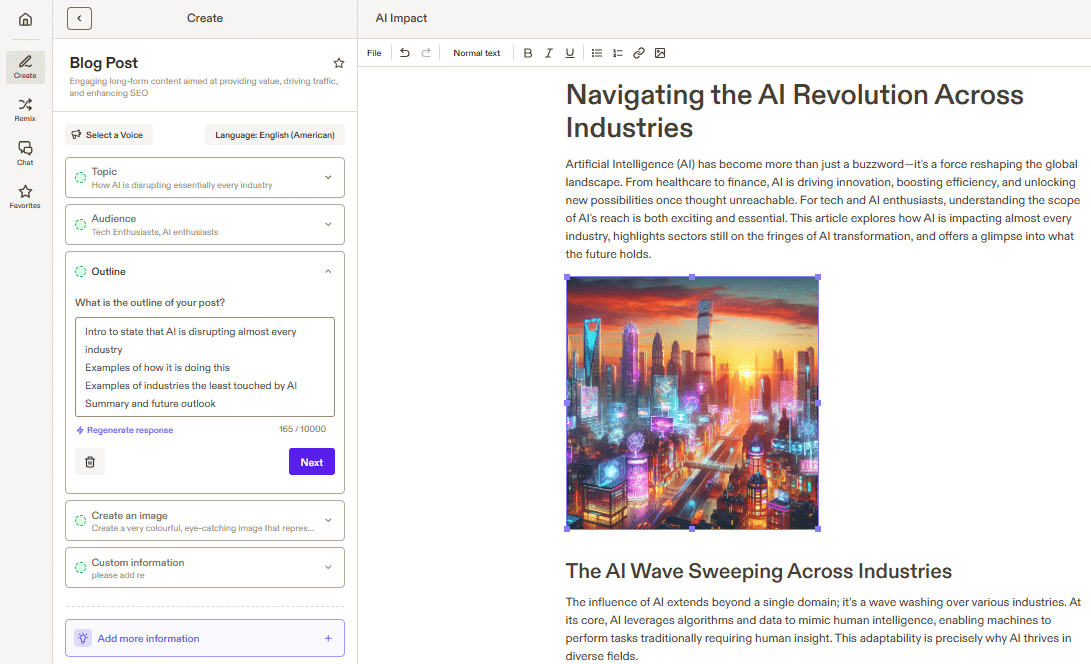1091x664 pixels.
Task: Insert an image from toolbar
Action: coord(660,53)
